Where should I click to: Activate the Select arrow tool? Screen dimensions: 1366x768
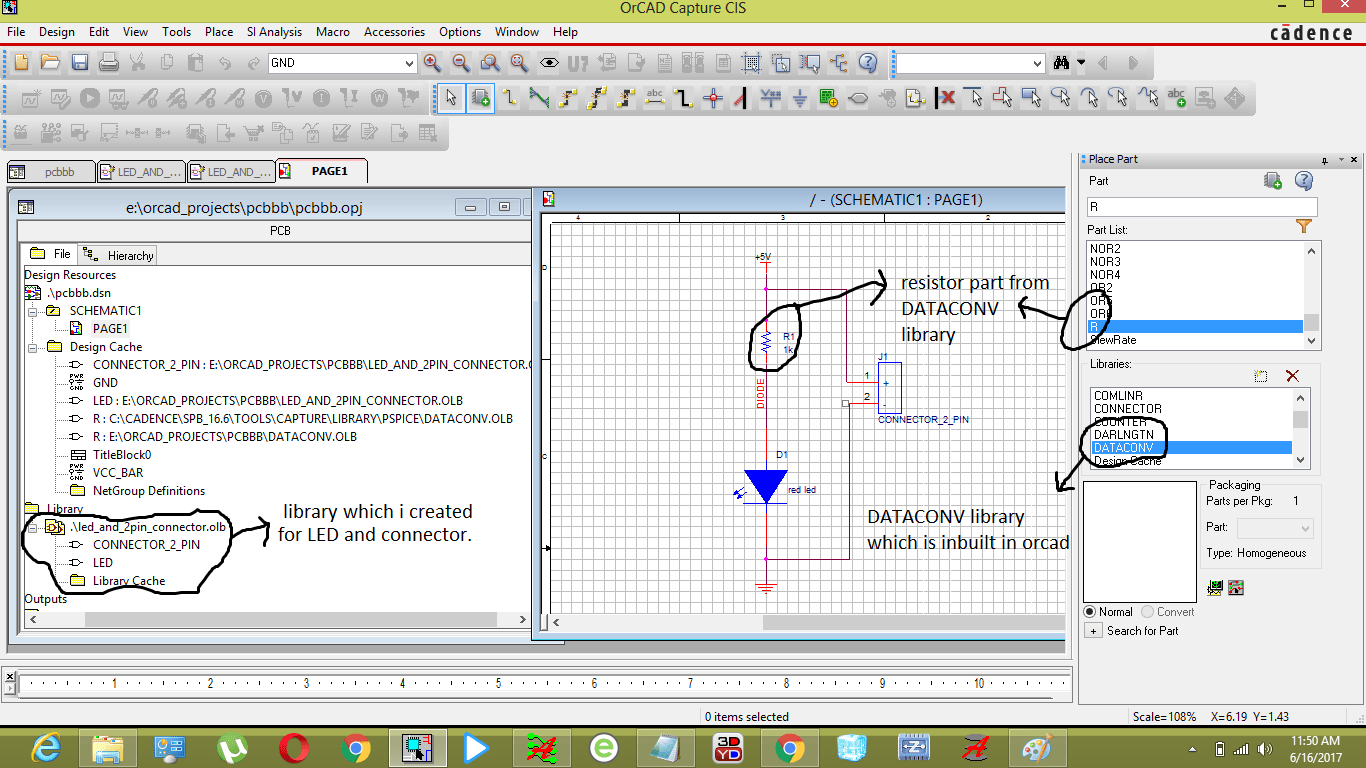coord(452,99)
